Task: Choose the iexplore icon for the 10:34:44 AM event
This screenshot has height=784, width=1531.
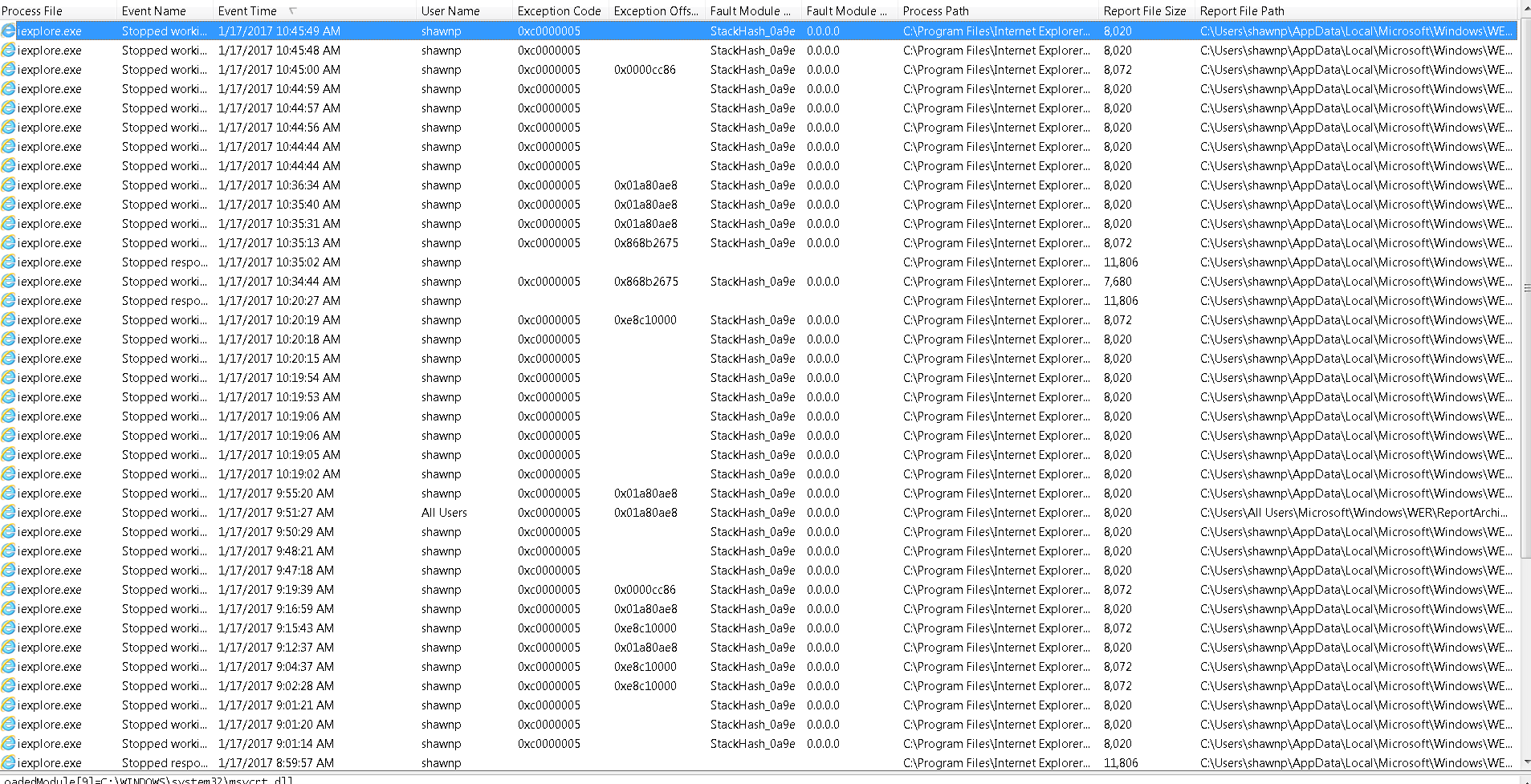Action: [8, 282]
